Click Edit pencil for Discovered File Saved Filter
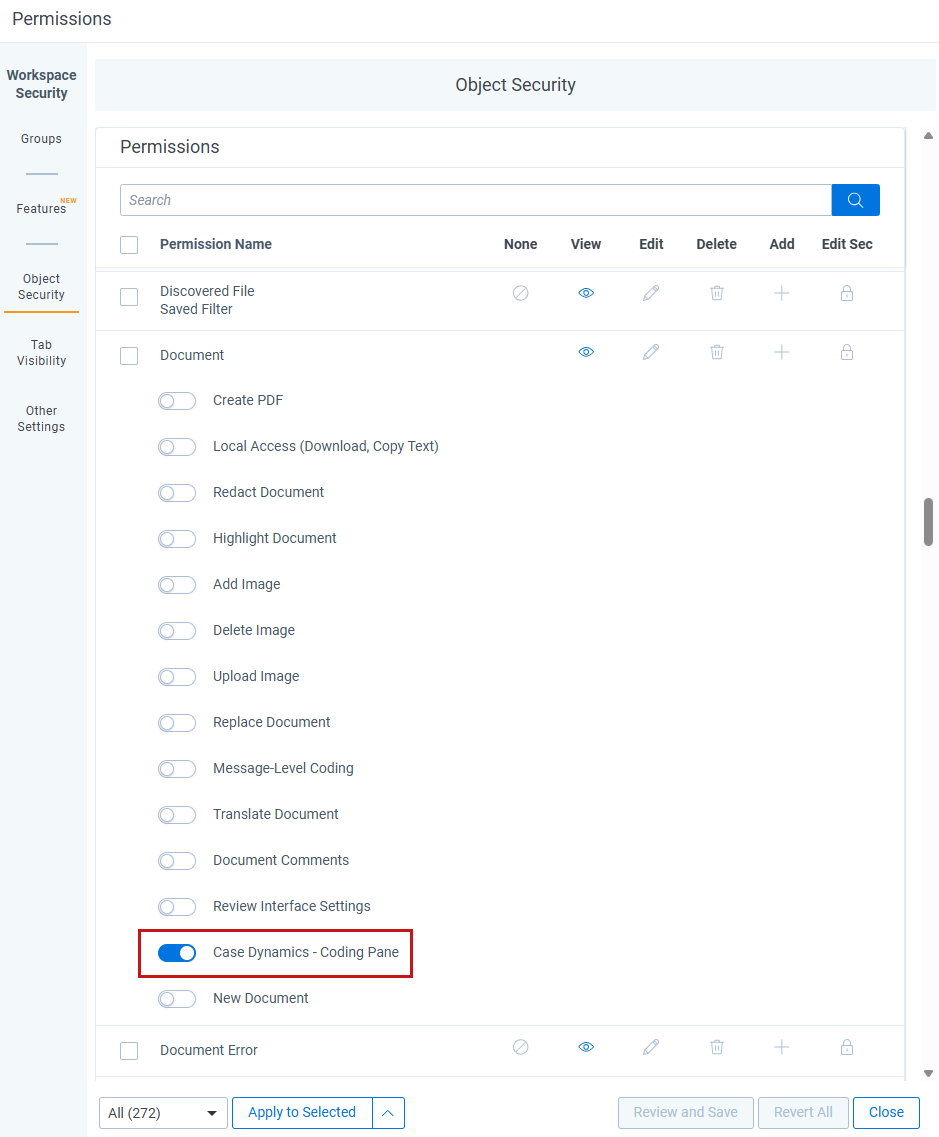The width and height of the screenshot is (939, 1137). [651, 293]
